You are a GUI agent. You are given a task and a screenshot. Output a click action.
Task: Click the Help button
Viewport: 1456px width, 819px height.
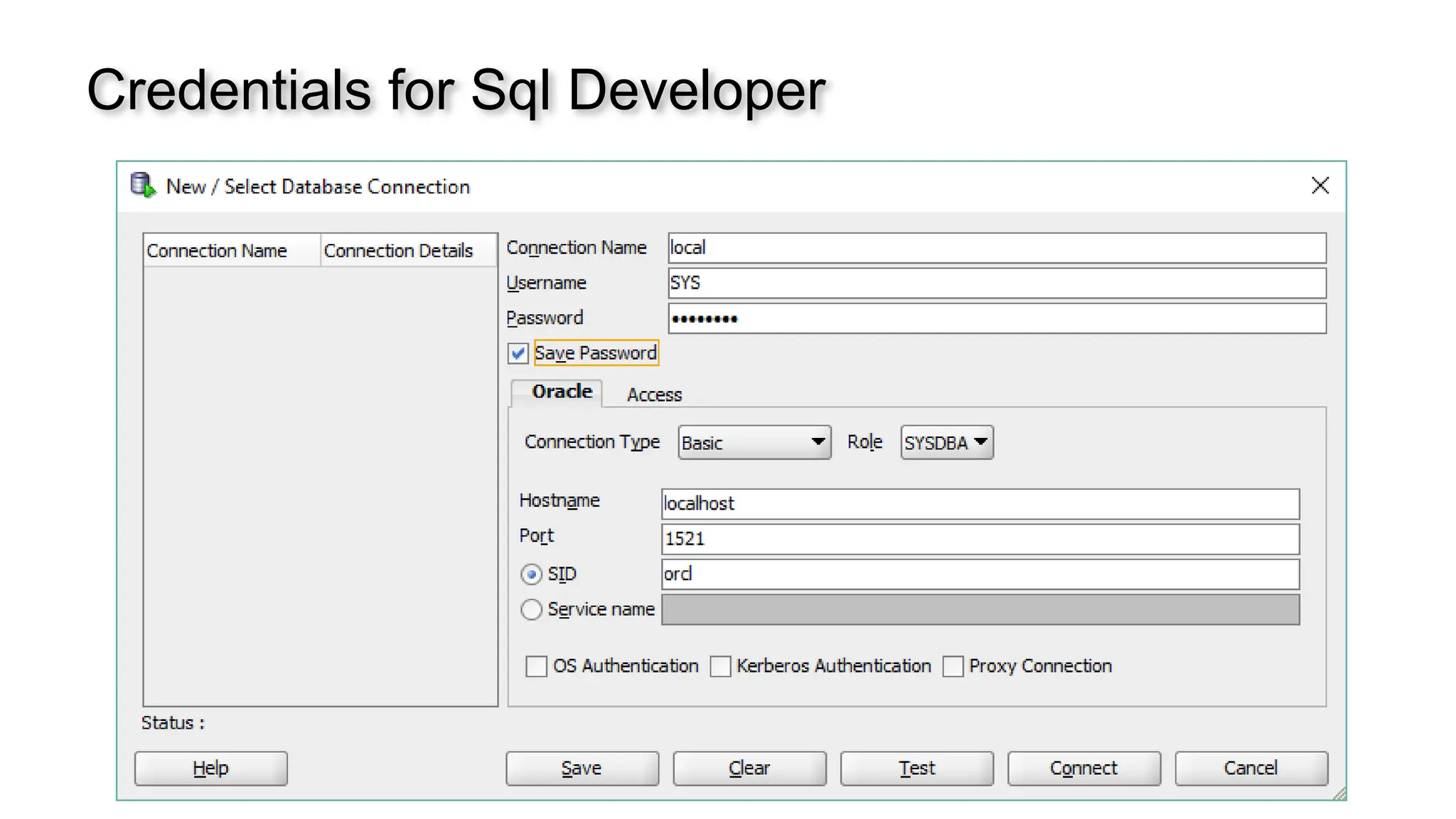click(x=211, y=768)
